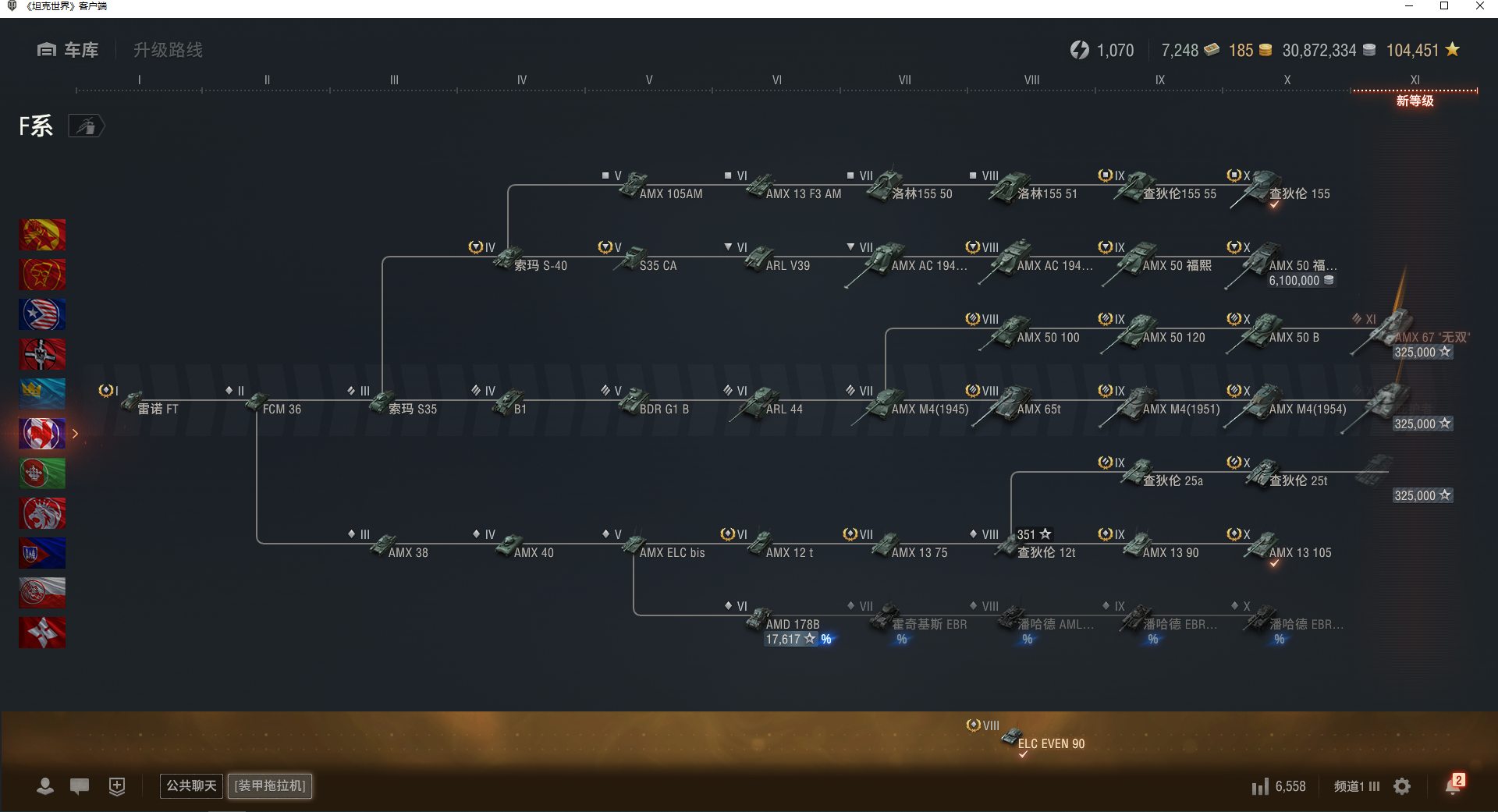
Task: Select the Poland nation flag
Action: (x=42, y=593)
